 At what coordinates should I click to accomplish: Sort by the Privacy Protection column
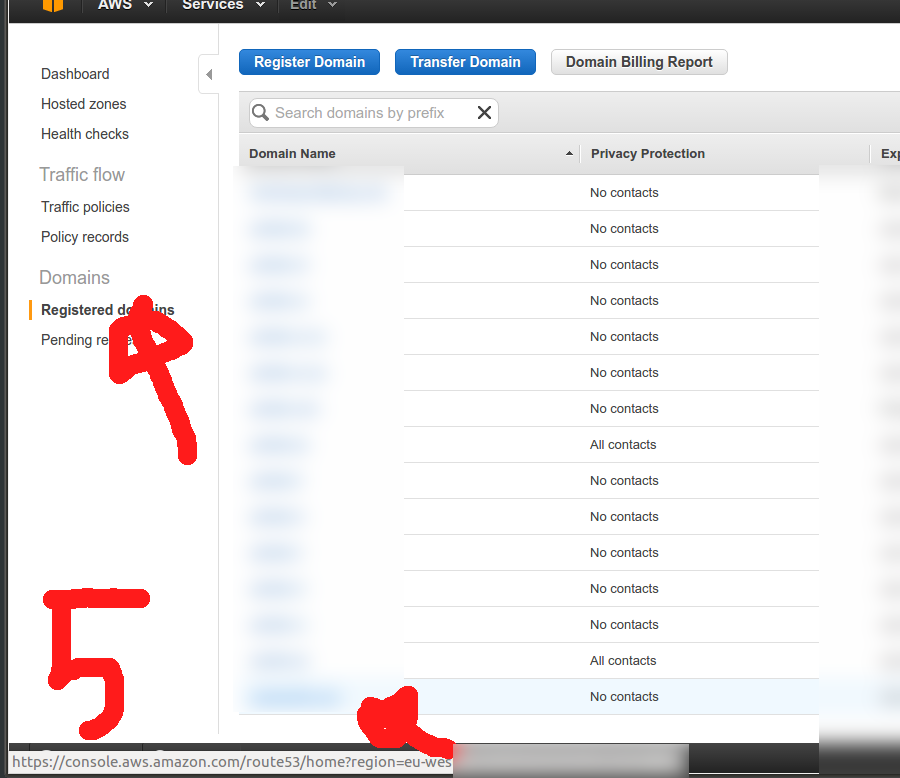click(647, 154)
